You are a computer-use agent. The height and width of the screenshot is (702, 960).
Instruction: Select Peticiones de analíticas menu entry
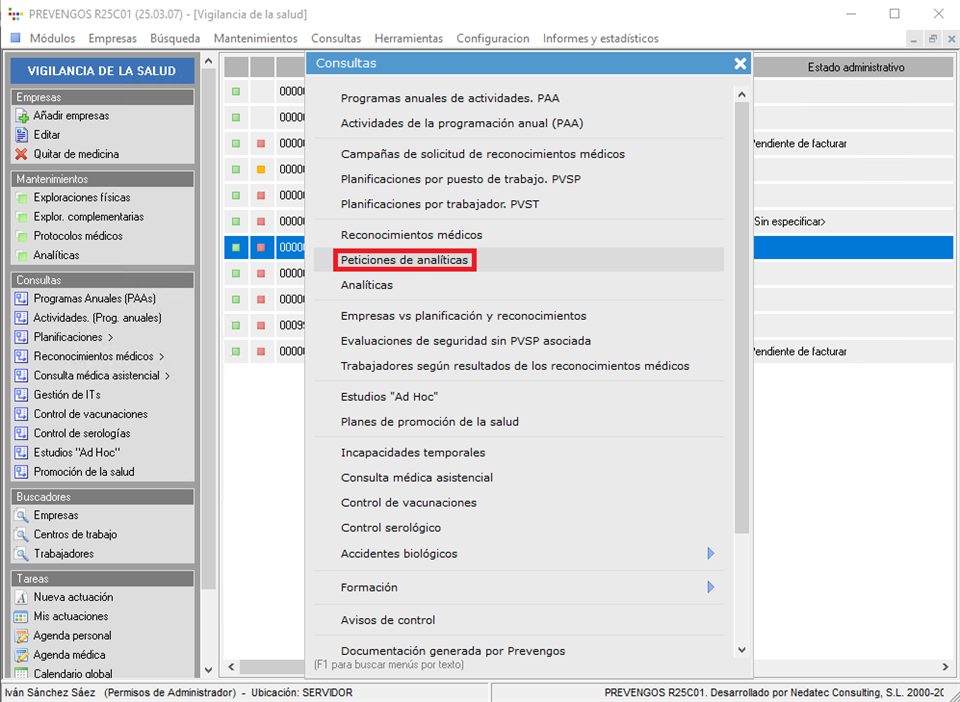406,260
